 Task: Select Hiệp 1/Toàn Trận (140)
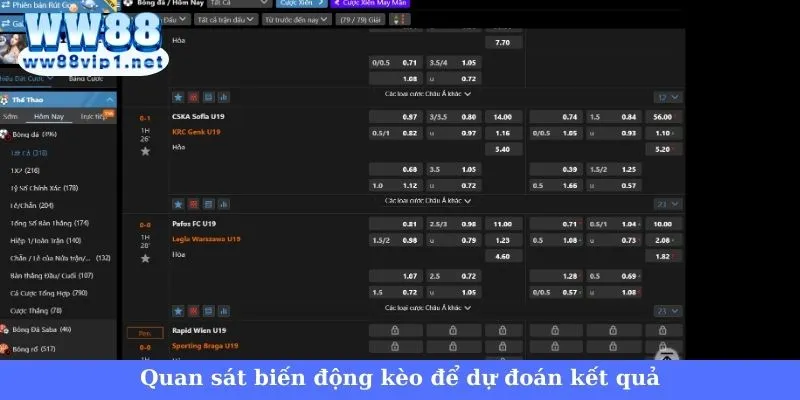click(45, 240)
